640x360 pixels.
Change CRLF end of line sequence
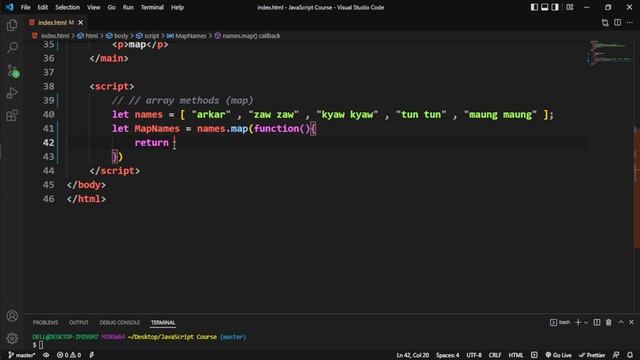click(495, 355)
